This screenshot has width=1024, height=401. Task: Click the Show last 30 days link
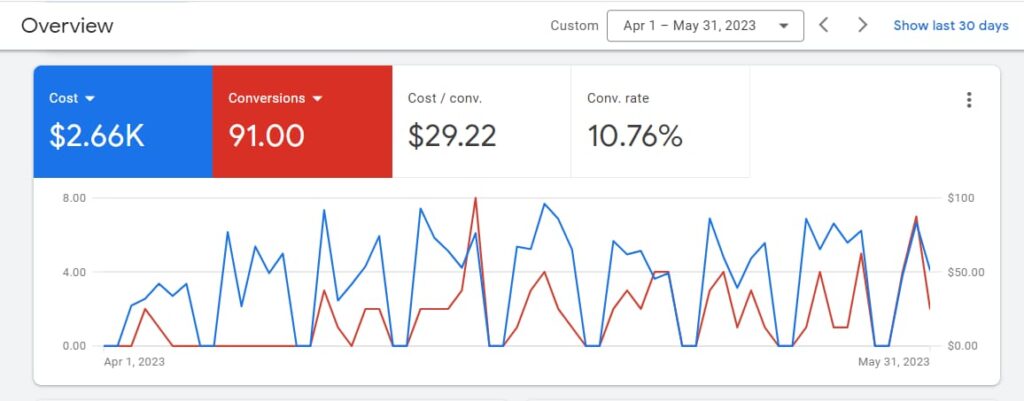click(950, 25)
